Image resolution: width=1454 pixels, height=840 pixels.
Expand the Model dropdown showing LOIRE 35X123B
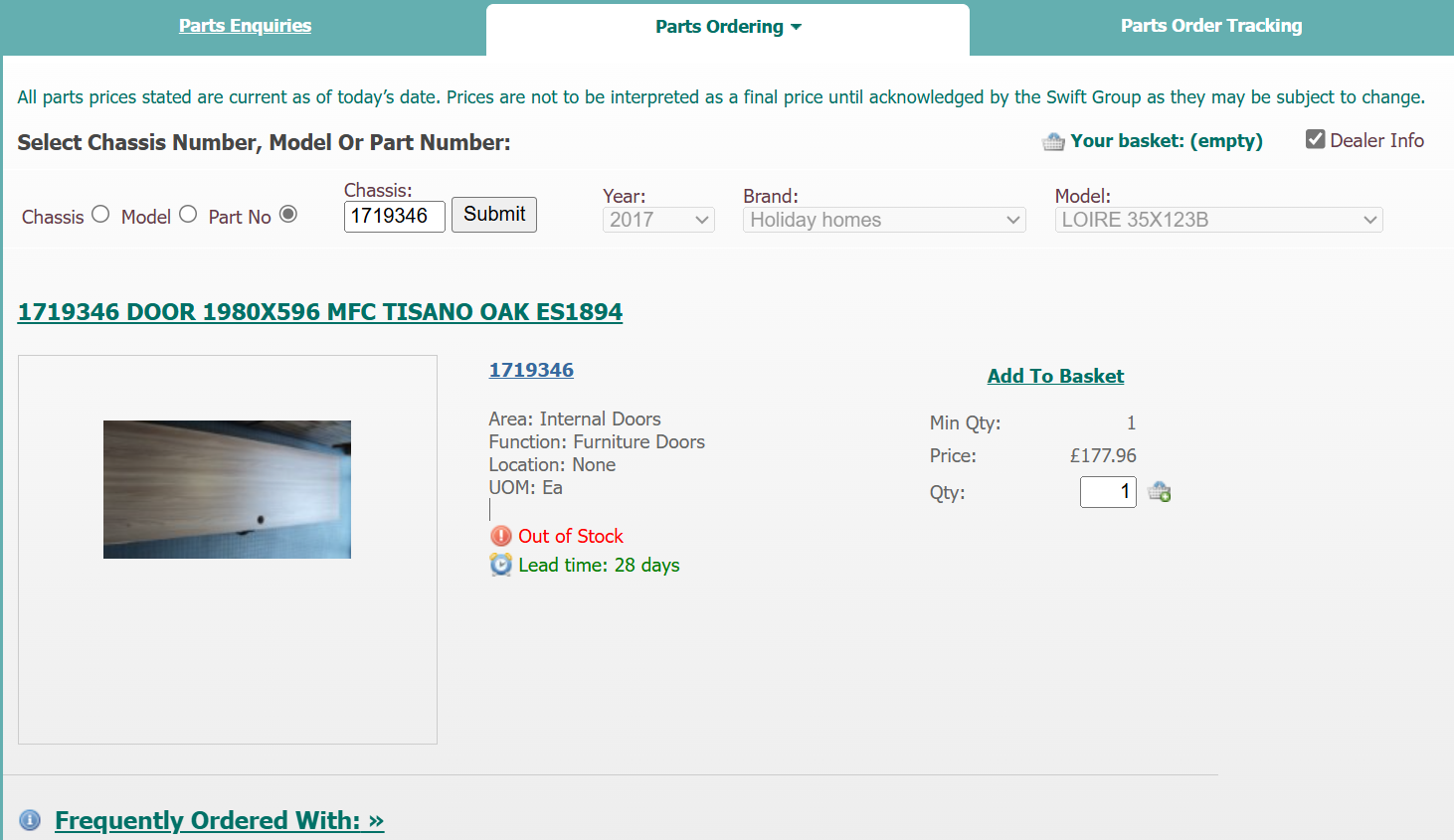coord(1218,220)
